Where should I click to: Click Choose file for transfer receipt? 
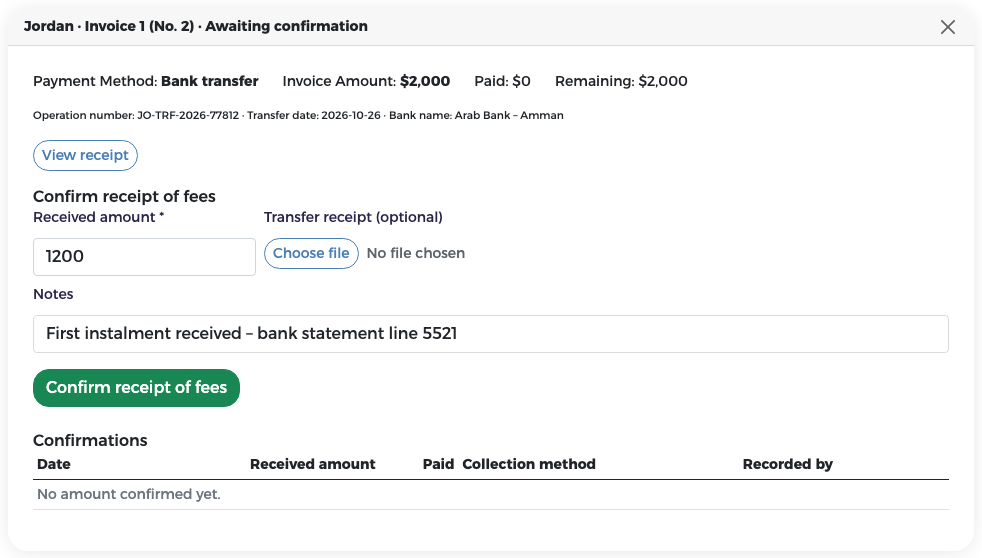tap(311, 254)
